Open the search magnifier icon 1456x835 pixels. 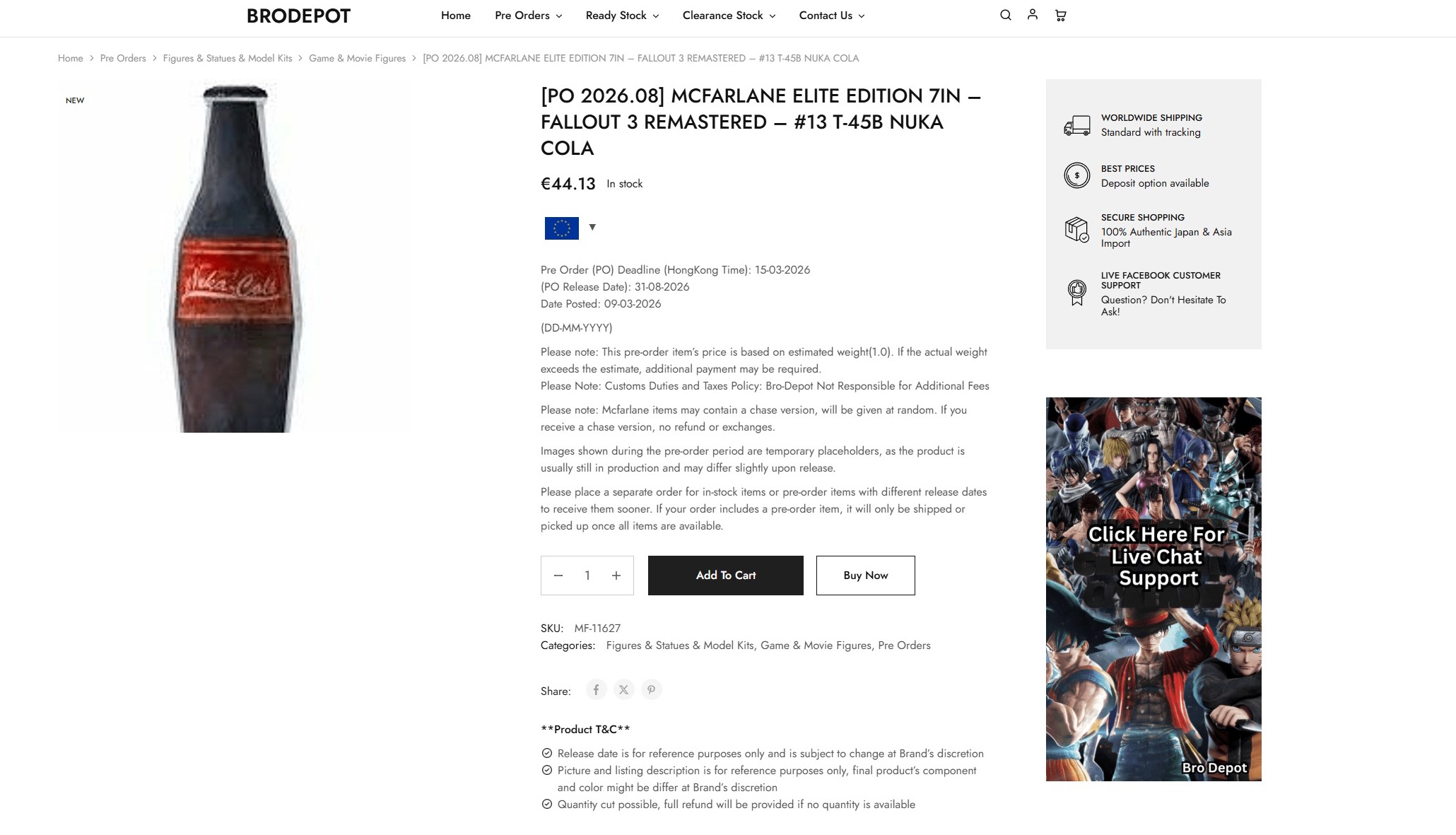click(1005, 15)
